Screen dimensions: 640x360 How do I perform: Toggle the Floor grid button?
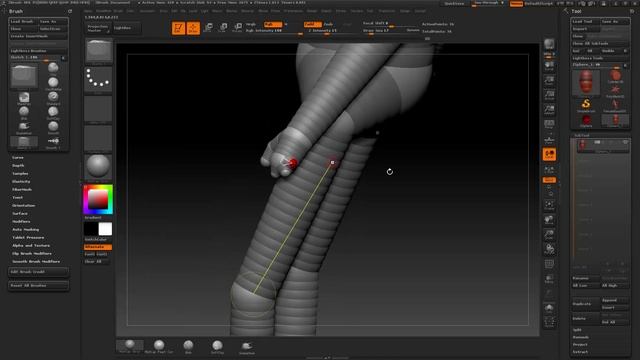[549, 140]
